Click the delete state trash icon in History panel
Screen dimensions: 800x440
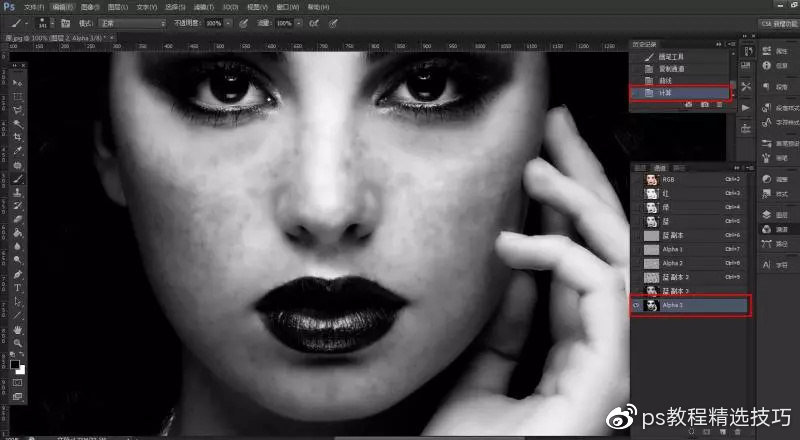click(x=720, y=104)
